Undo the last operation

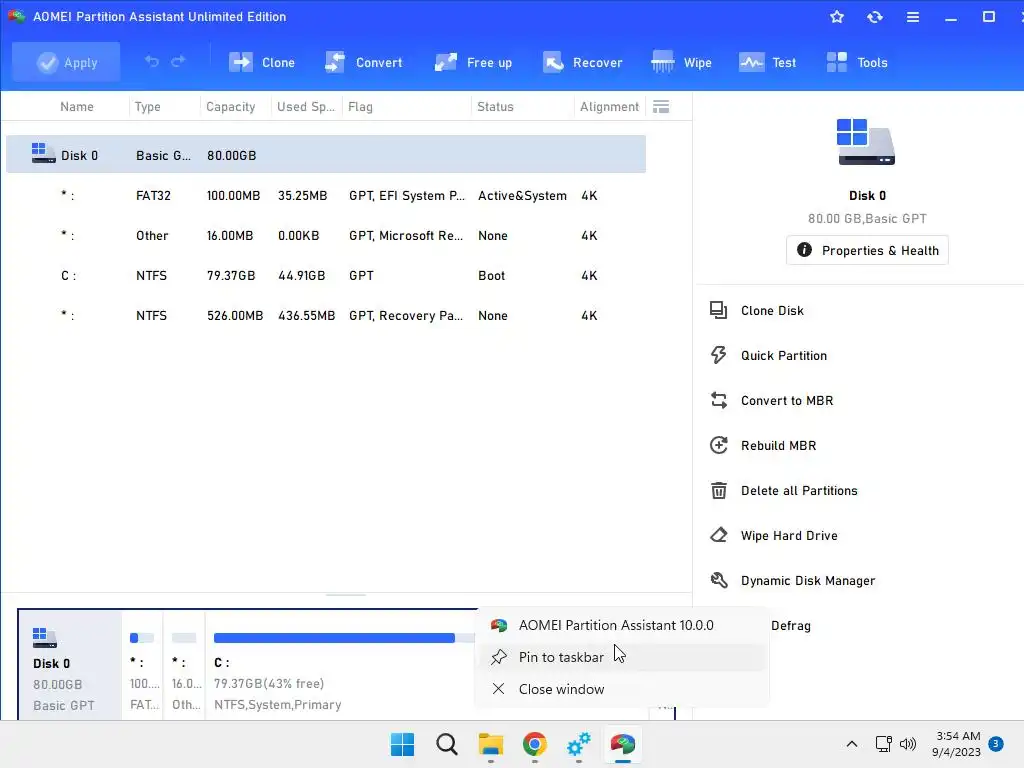pyautogui.click(x=152, y=62)
